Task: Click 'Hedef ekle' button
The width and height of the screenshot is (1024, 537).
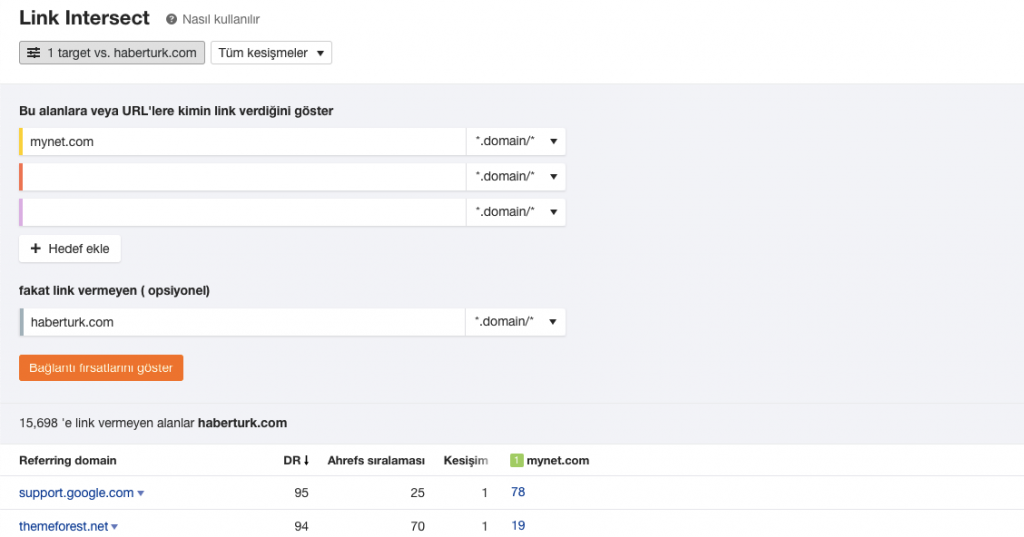Action: tap(70, 248)
